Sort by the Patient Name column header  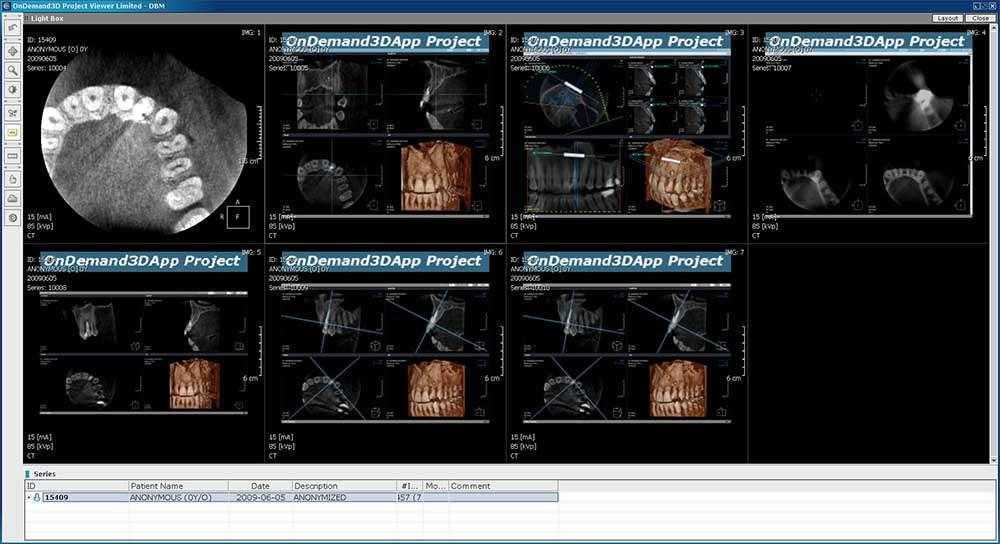[x=179, y=486]
